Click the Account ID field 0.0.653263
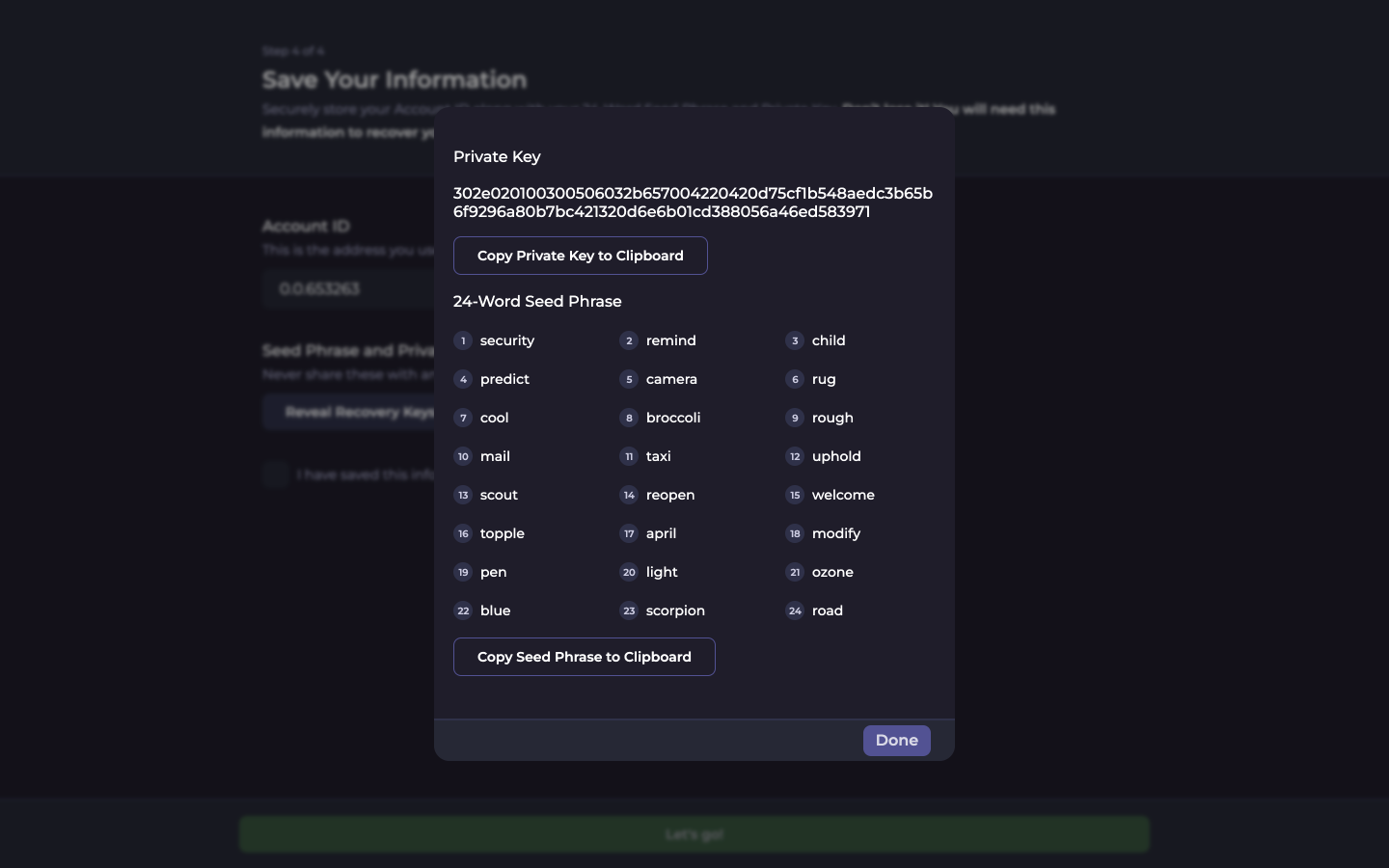Screen dimensions: 1389x868 pos(347,288)
